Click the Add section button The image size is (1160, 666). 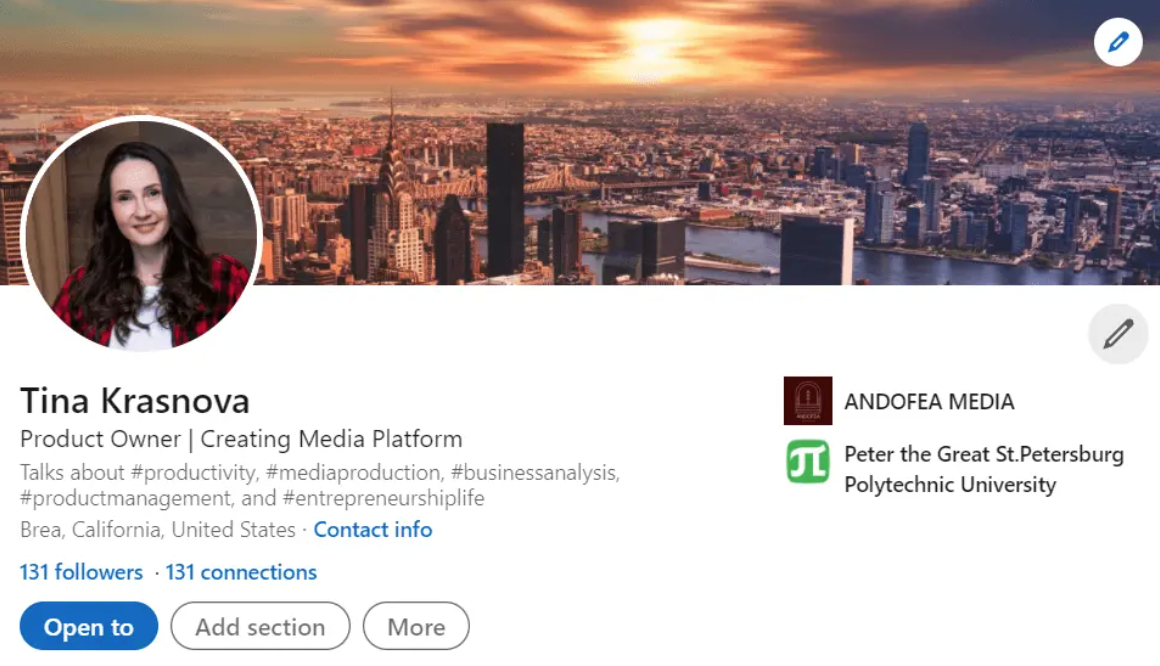coord(260,626)
